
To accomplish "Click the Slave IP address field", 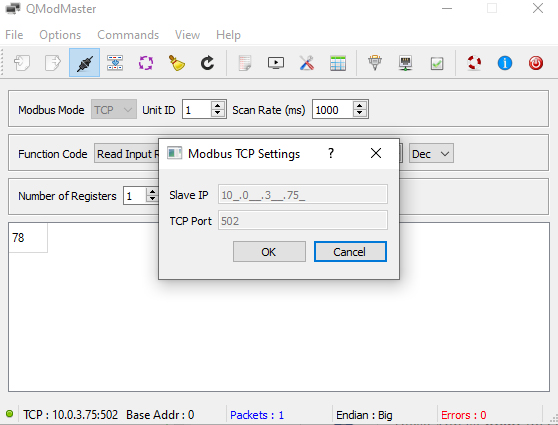I will point(303,194).
